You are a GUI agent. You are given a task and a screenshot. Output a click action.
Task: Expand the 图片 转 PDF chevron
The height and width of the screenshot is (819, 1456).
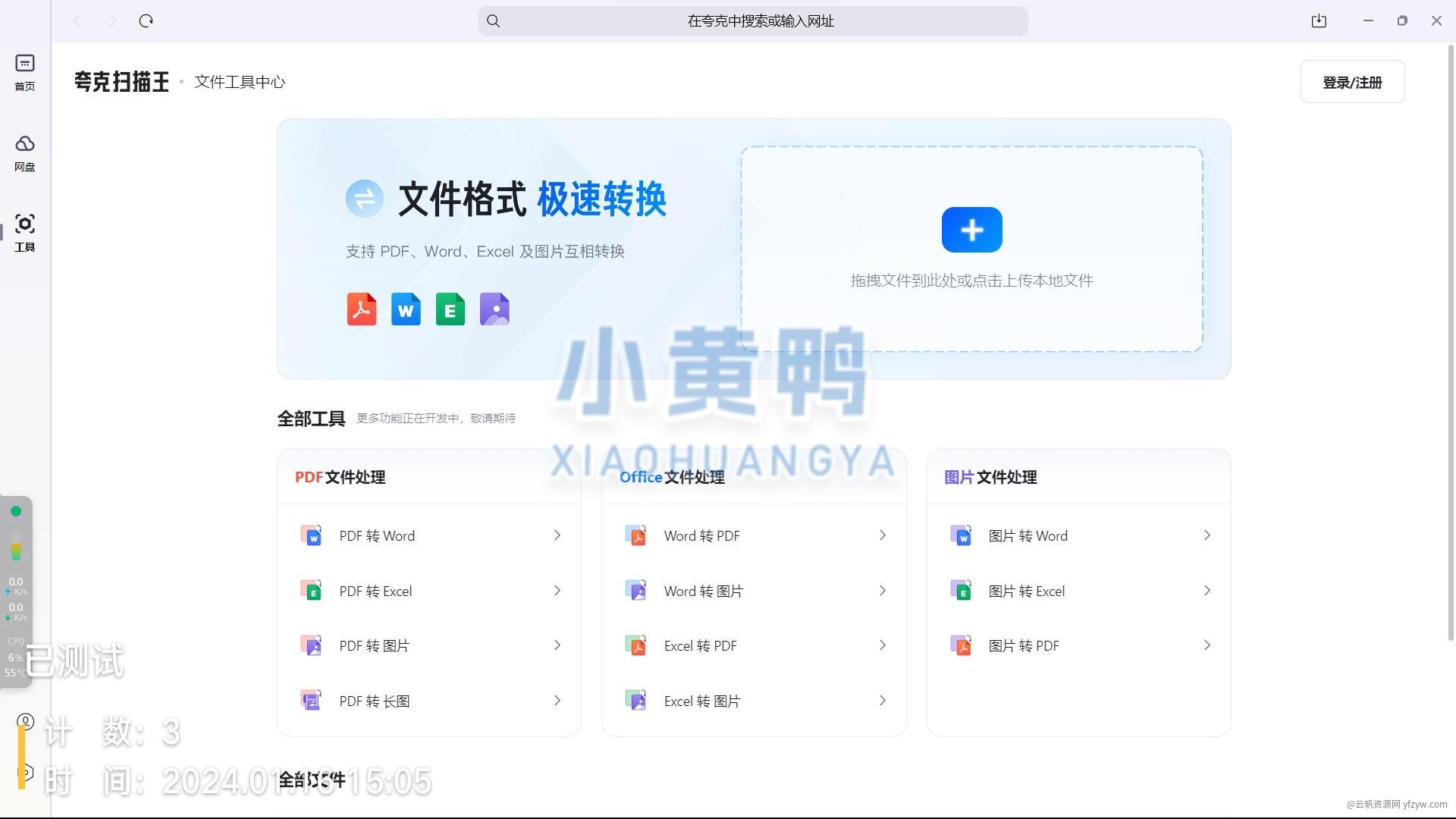click(1207, 645)
